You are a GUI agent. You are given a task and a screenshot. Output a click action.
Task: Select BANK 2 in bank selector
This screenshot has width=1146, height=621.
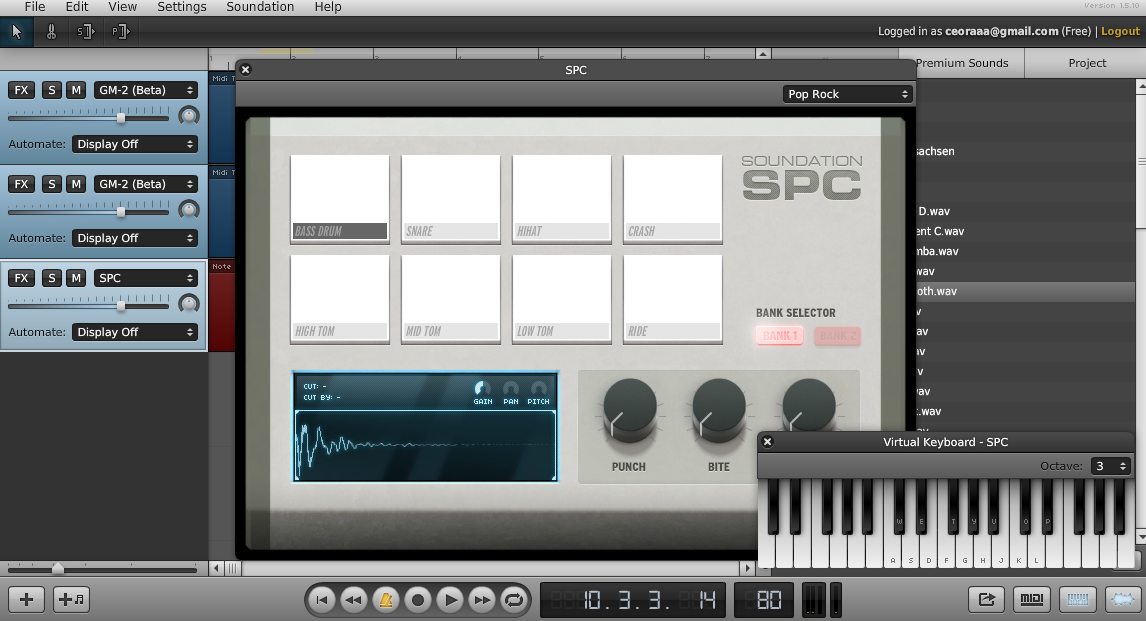point(837,335)
